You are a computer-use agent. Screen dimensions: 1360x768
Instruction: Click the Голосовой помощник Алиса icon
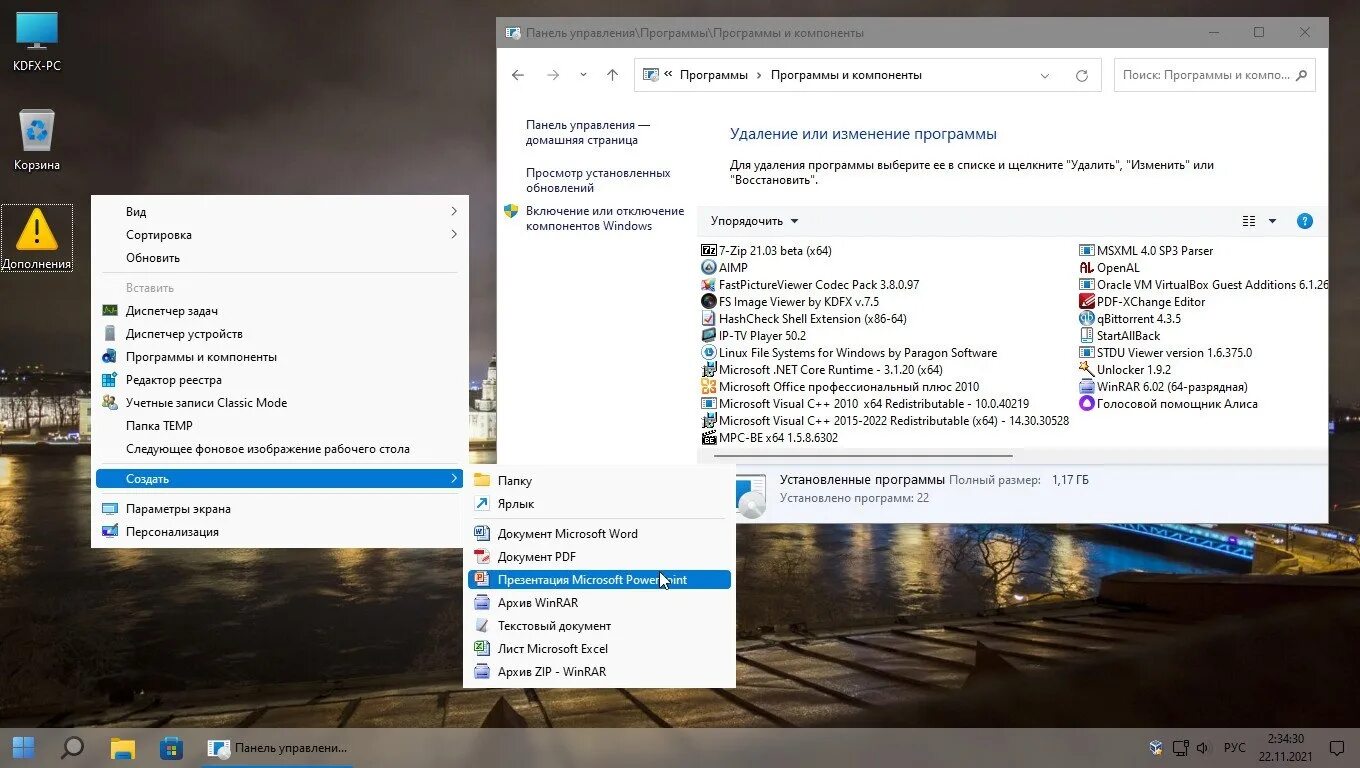click(x=1087, y=404)
